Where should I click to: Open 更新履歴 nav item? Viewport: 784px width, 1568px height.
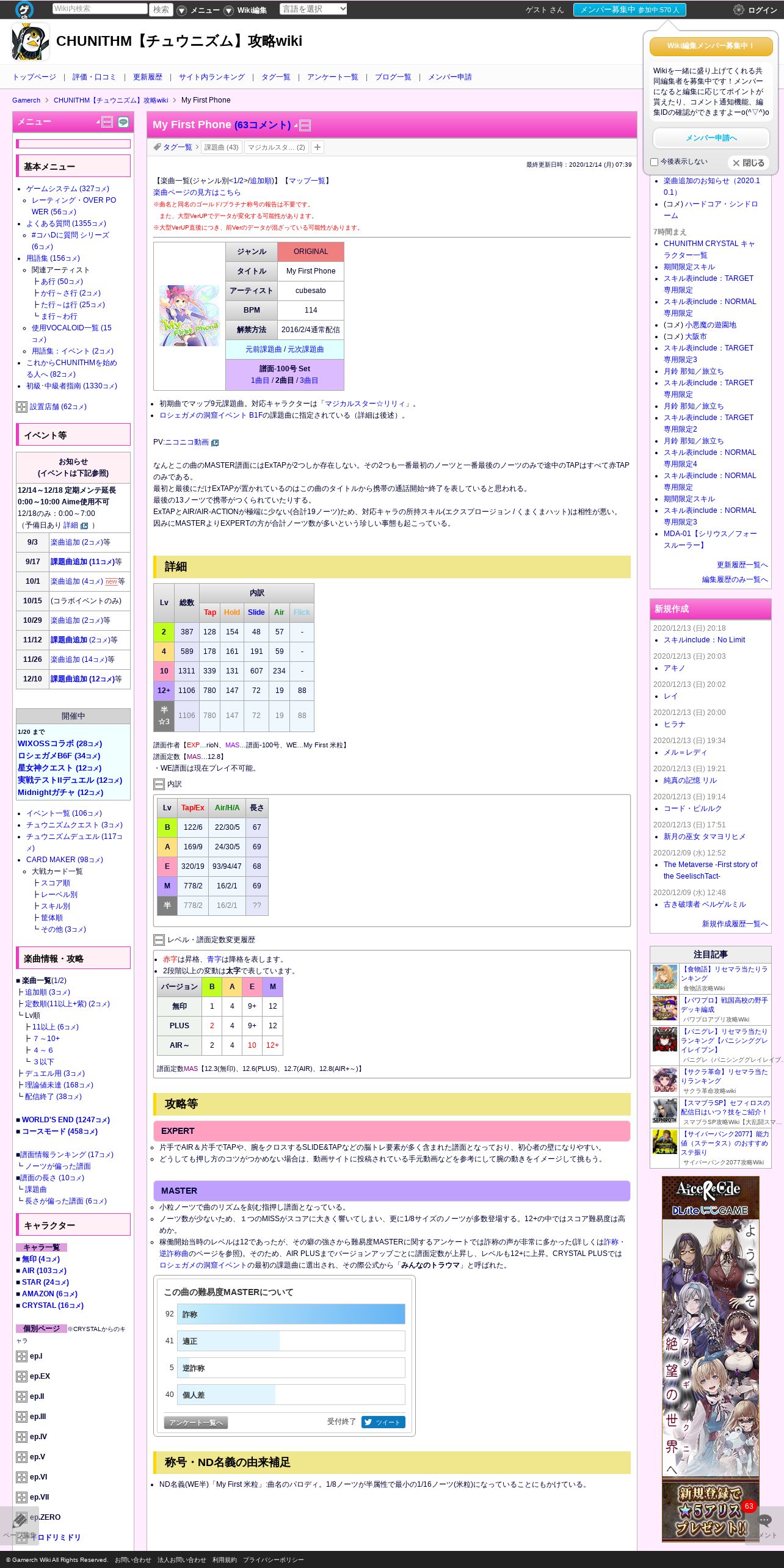148,77
